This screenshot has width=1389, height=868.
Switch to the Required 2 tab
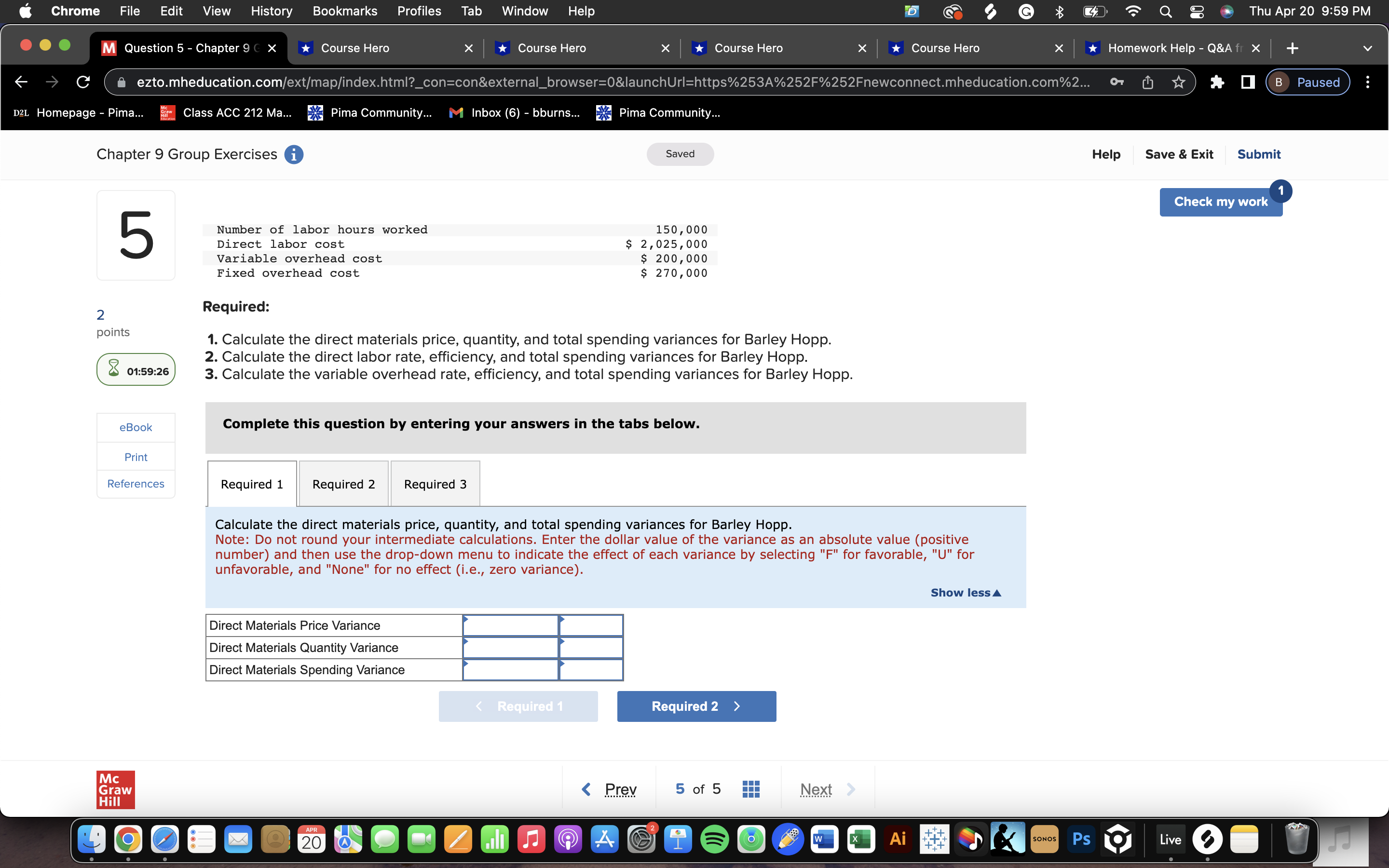point(343,484)
